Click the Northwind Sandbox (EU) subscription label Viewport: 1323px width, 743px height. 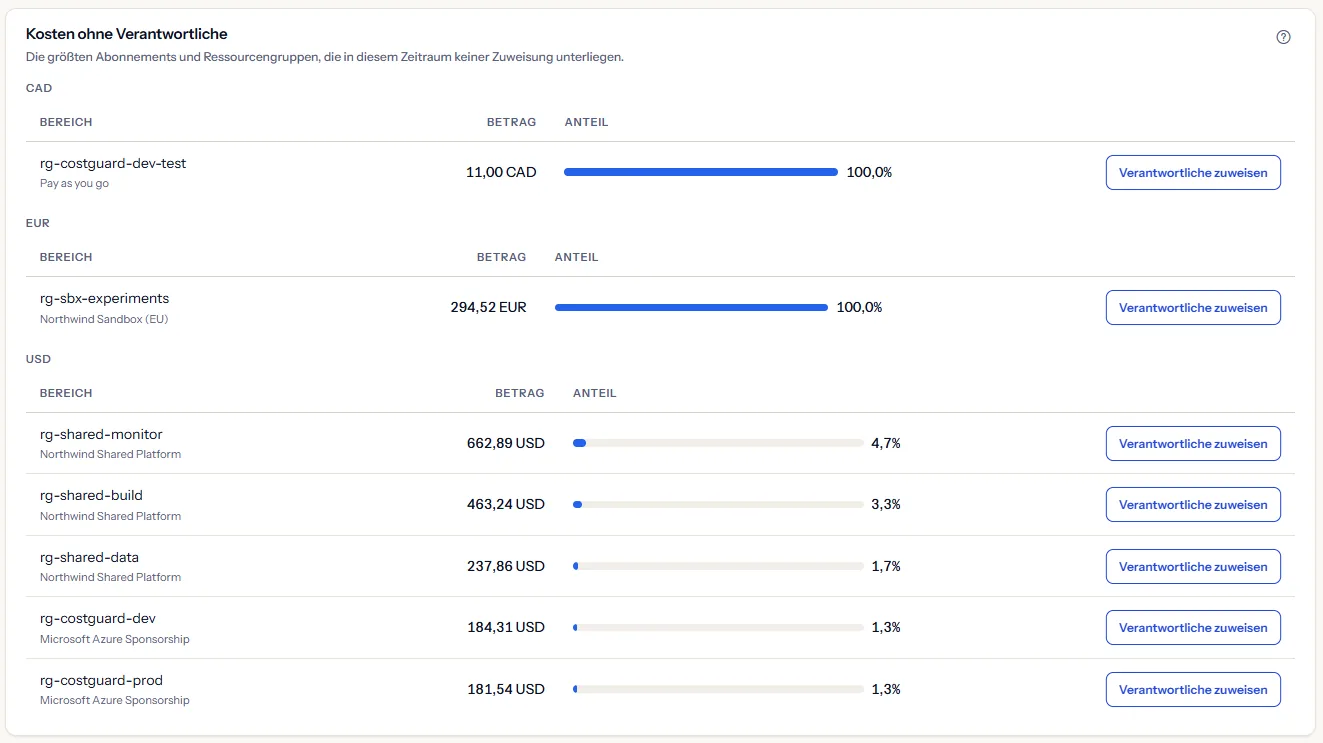104,319
